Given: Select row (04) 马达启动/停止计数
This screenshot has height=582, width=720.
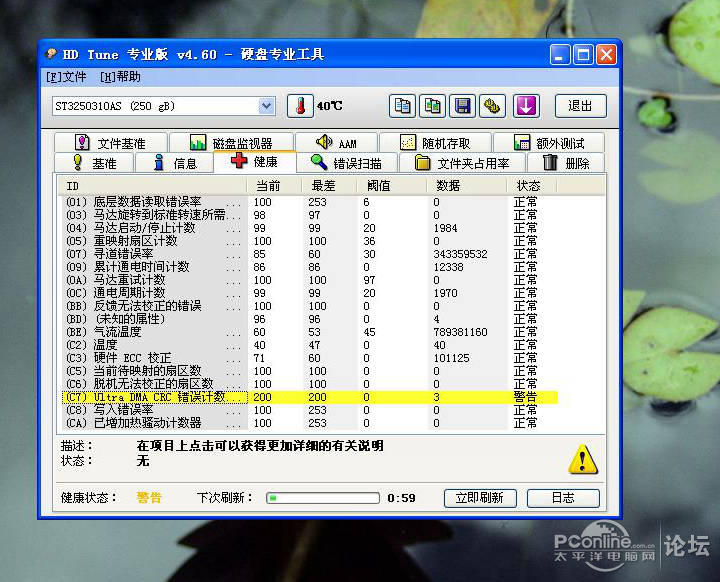Looking at the screenshot, I should coord(309,228).
